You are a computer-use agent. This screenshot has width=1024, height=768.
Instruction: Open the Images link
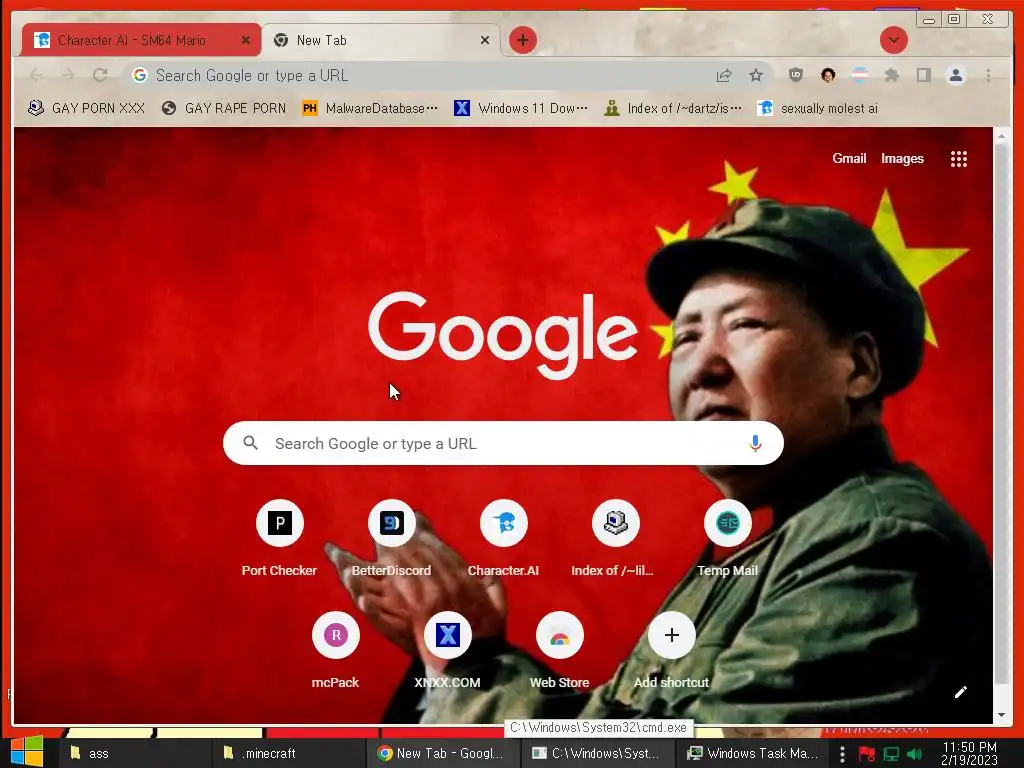(x=902, y=159)
